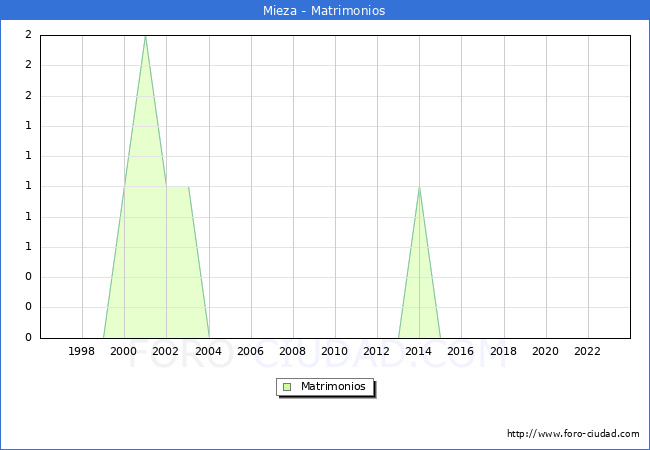Image resolution: width=650 pixels, height=450 pixels.
Task: Click x-axis label 2010
Action: (335, 351)
